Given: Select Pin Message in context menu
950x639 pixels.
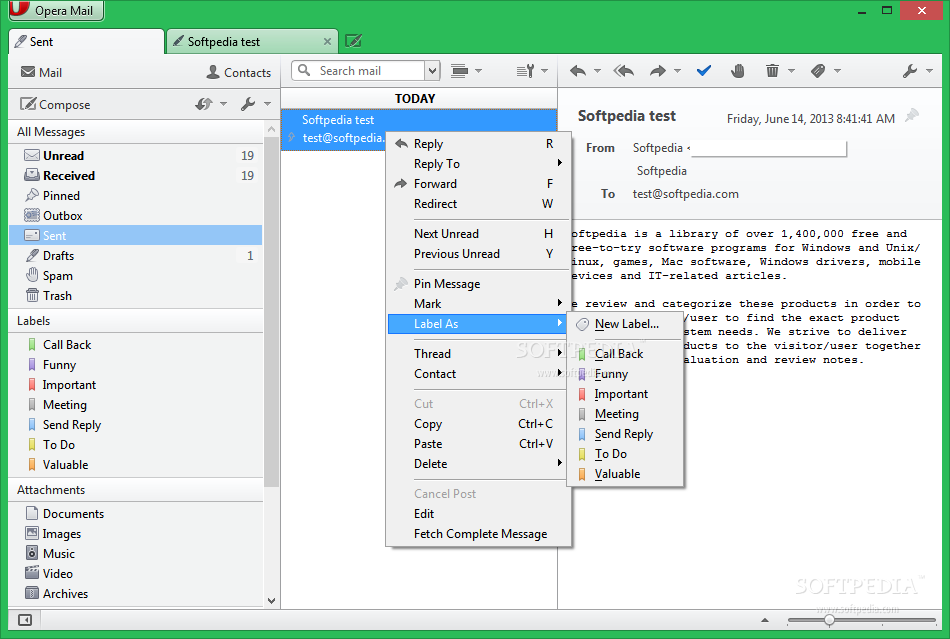Looking at the screenshot, I should coord(479,283).
